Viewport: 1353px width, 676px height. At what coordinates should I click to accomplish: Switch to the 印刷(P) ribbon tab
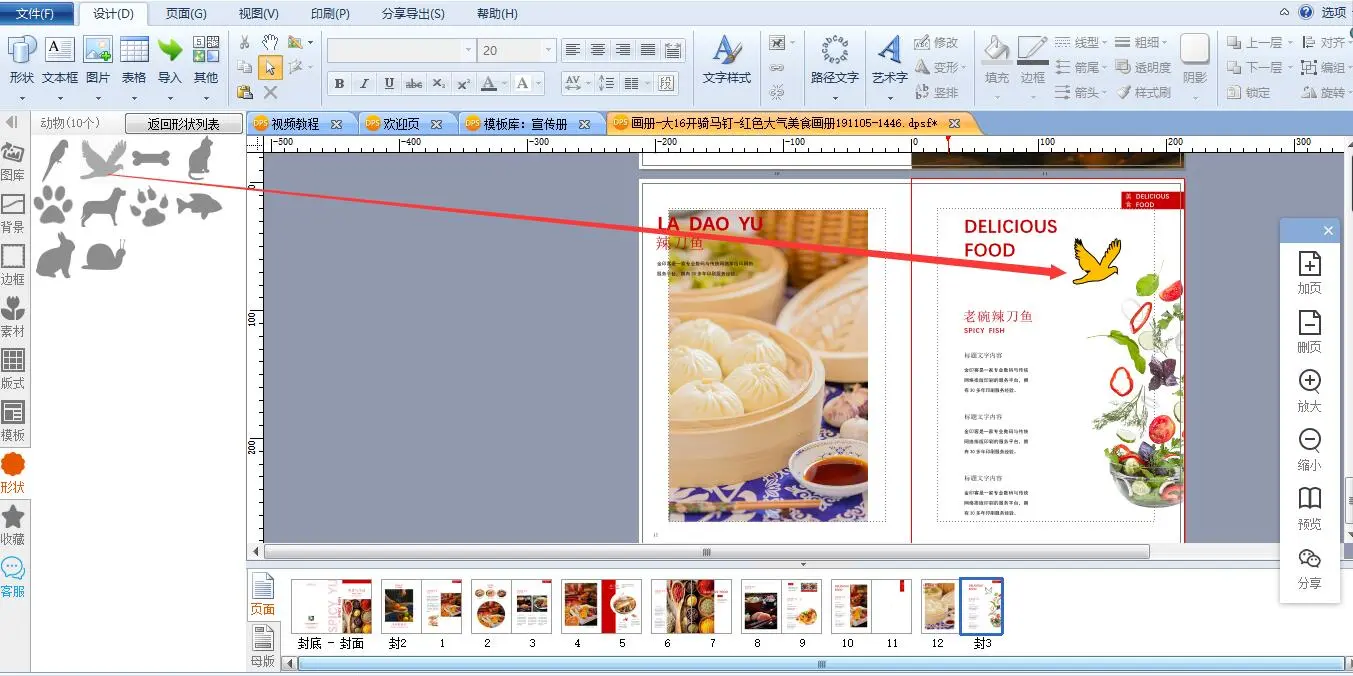[x=330, y=13]
